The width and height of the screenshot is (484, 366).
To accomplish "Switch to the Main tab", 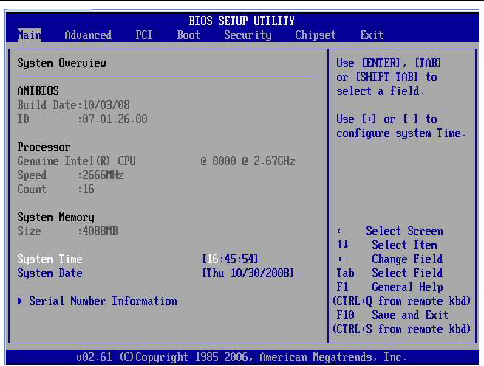I will click(29, 35).
